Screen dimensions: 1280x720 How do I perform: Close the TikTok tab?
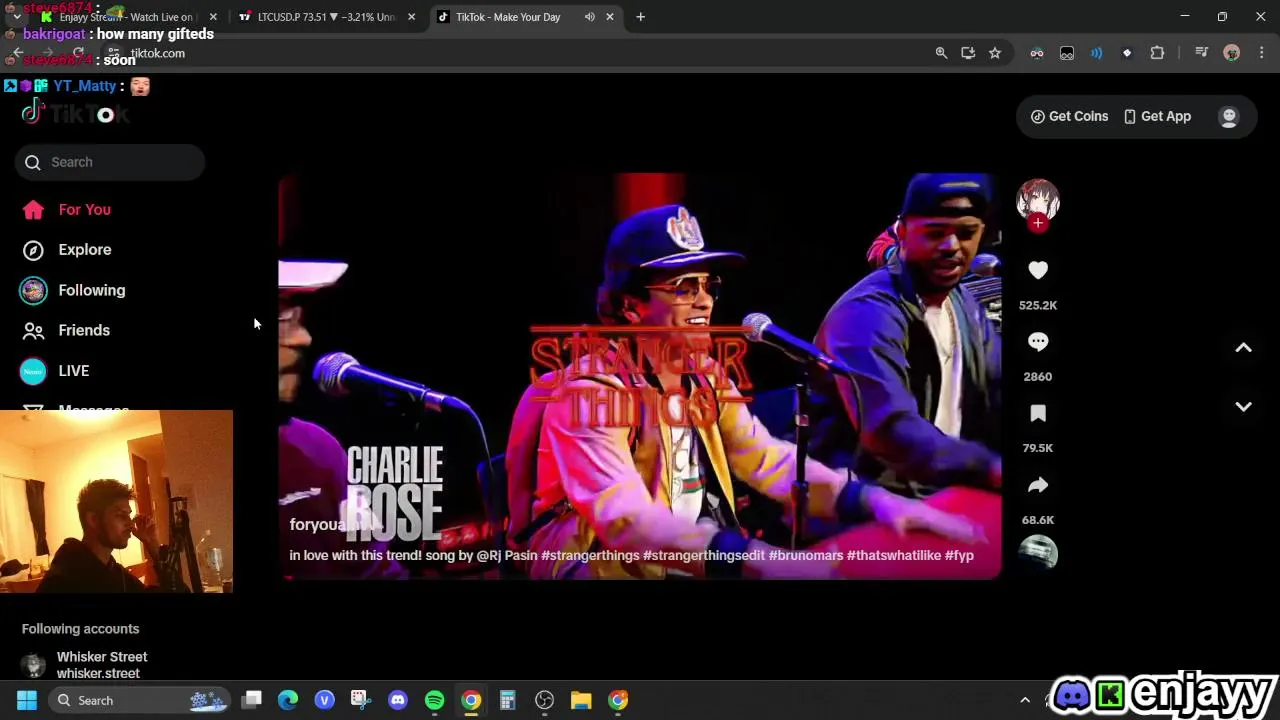(x=610, y=17)
